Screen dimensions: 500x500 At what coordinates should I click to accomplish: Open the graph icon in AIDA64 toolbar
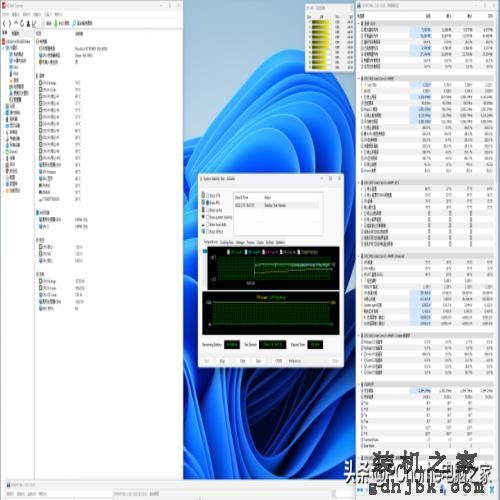point(34,23)
